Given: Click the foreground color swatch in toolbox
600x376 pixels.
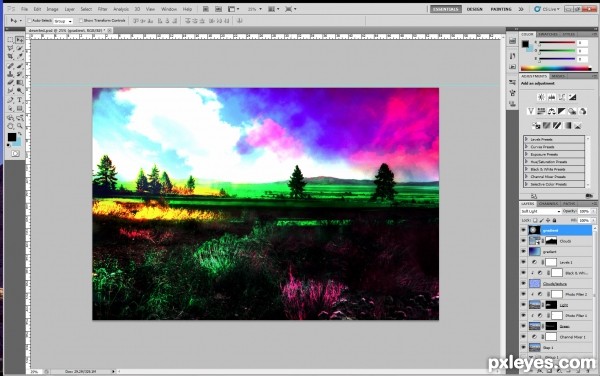Looking at the screenshot, I should 12,137.
